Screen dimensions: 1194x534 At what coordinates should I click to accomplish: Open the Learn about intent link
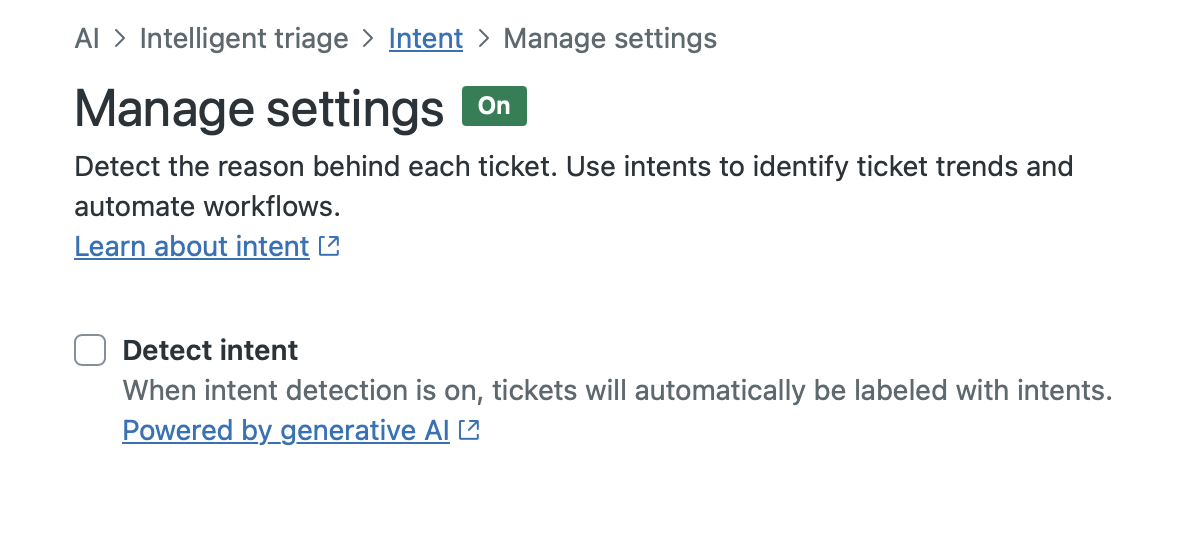[x=192, y=246]
